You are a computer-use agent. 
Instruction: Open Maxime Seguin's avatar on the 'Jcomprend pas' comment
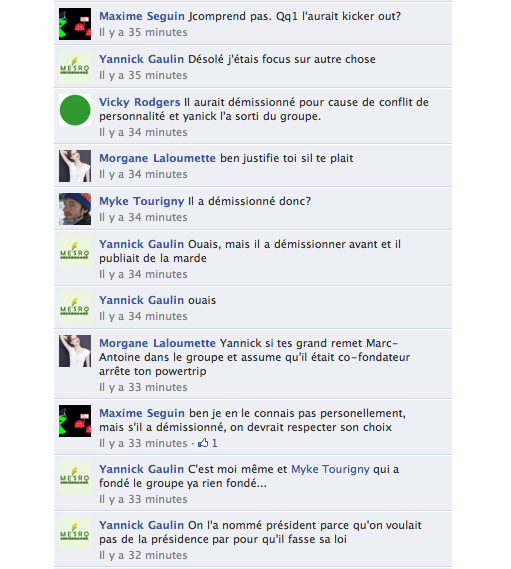click(75, 24)
